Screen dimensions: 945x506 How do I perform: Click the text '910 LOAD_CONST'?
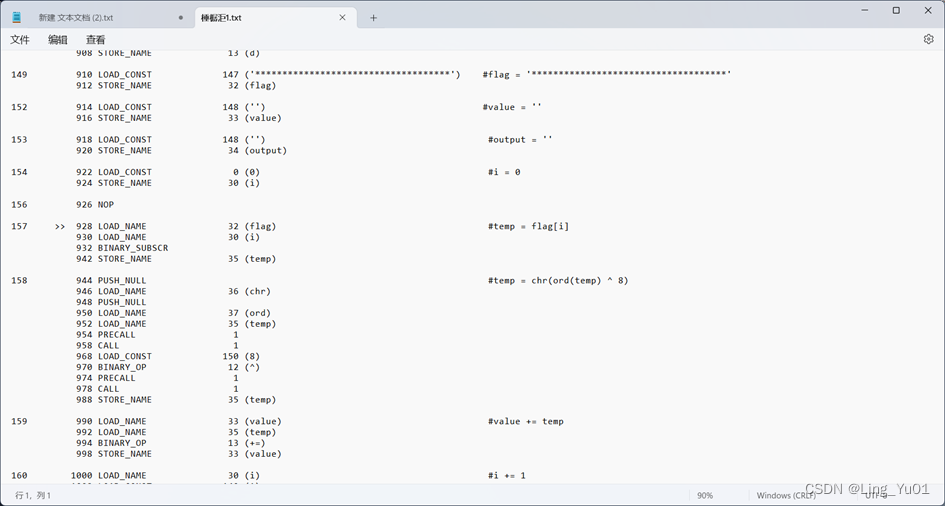click(114, 75)
